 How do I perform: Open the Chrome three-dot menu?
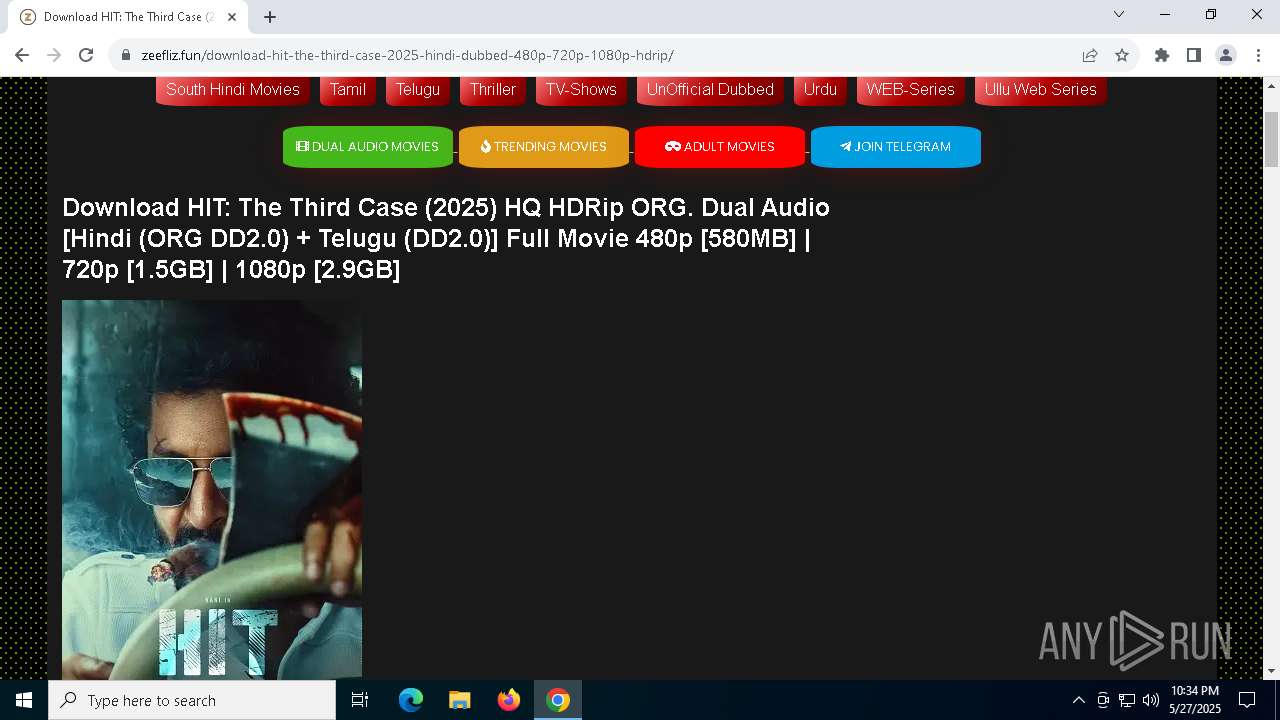[x=1258, y=55]
